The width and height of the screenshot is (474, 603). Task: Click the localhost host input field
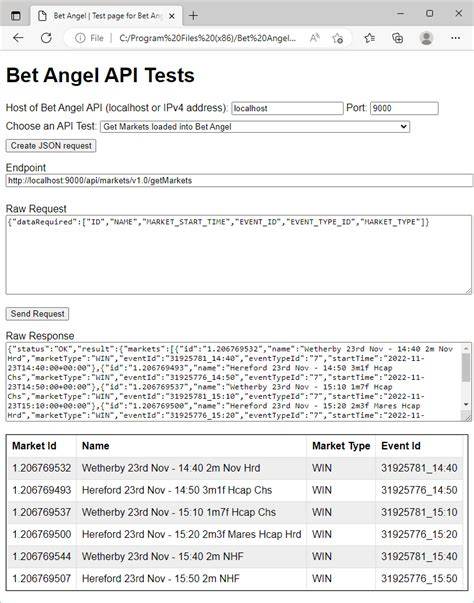pos(287,108)
